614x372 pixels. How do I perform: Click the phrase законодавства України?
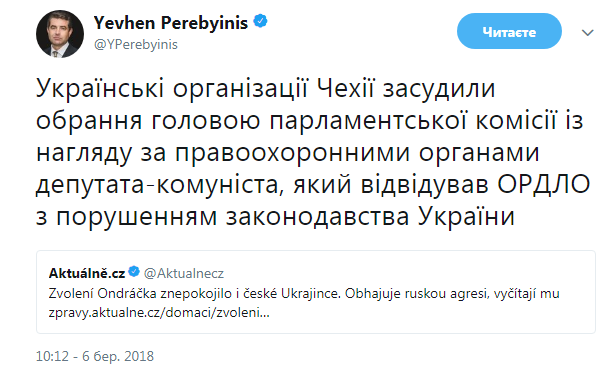point(370,217)
